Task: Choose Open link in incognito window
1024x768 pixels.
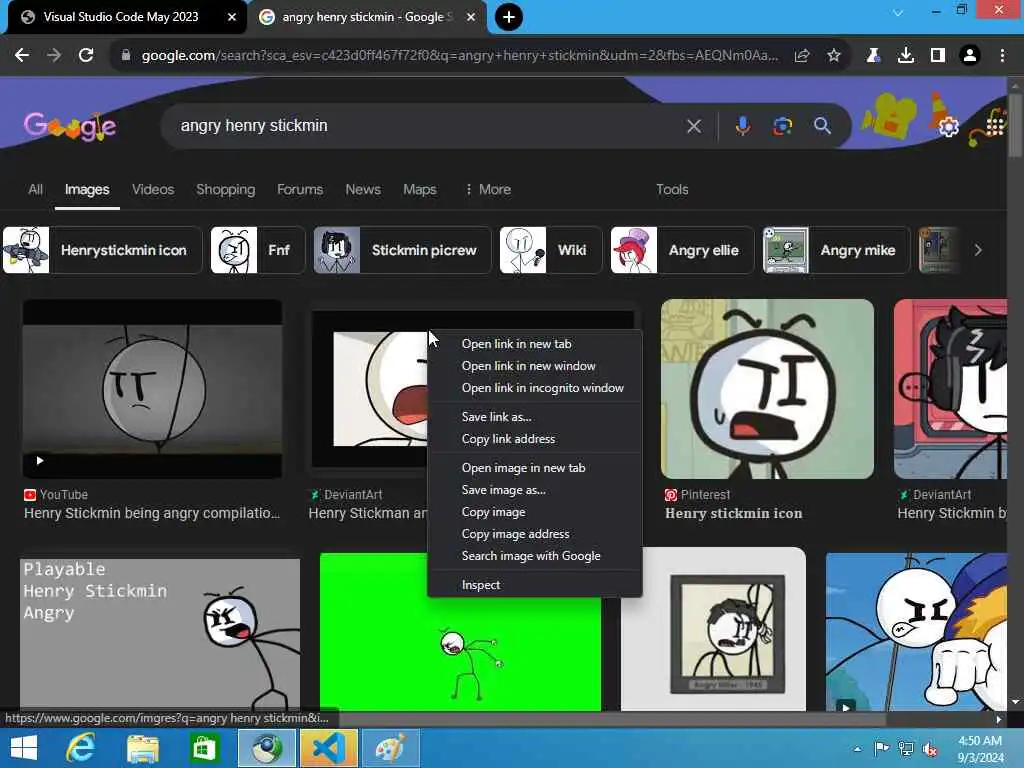Action: 534,388
